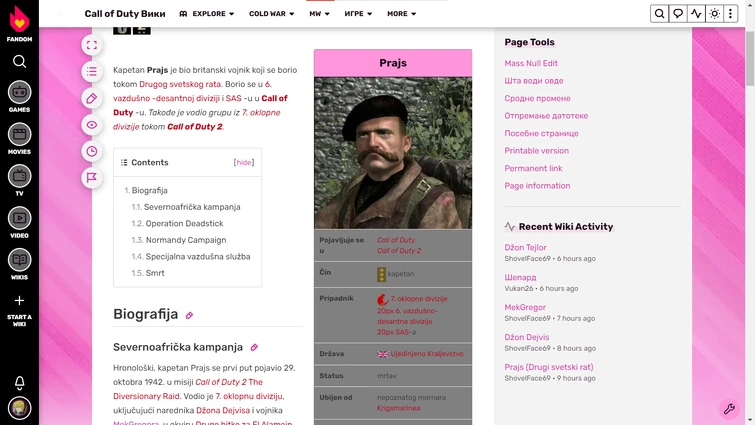This screenshot has height=425, width=755.
Task: Open the SAS link in intro paragraph
Action: pyautogui.click(x=234, y=98)
